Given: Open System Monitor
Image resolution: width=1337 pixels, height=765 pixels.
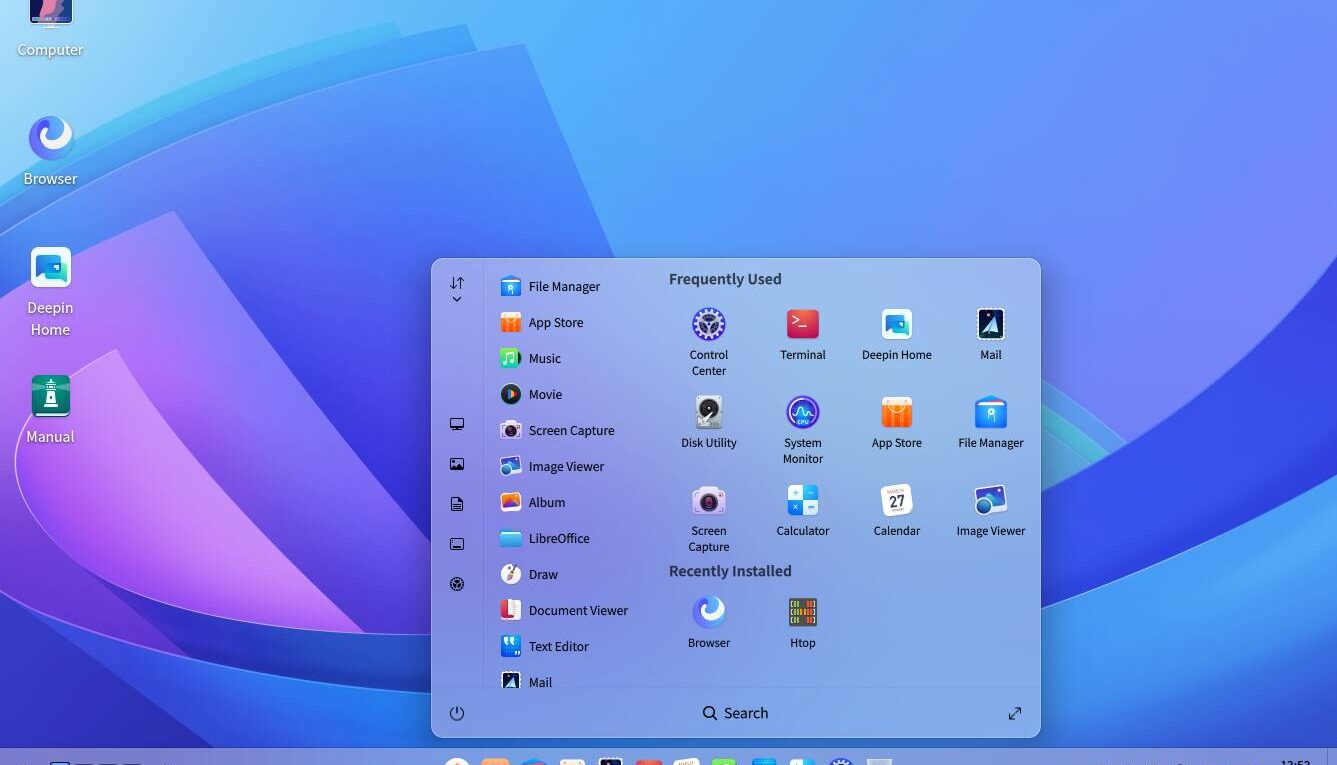Looking at the screenshot, I should (x=803, y=428).
